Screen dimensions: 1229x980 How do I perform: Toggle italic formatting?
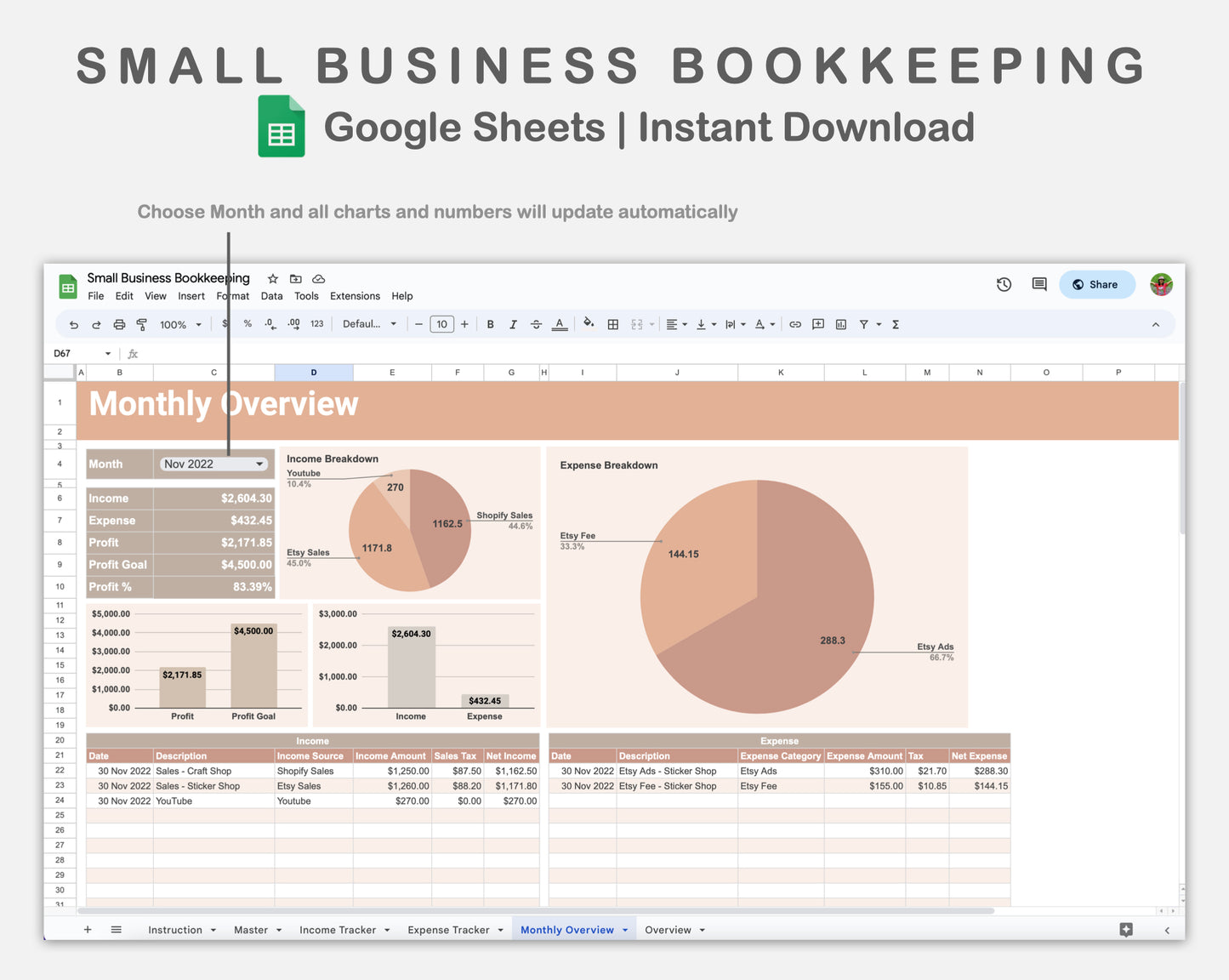514,324
